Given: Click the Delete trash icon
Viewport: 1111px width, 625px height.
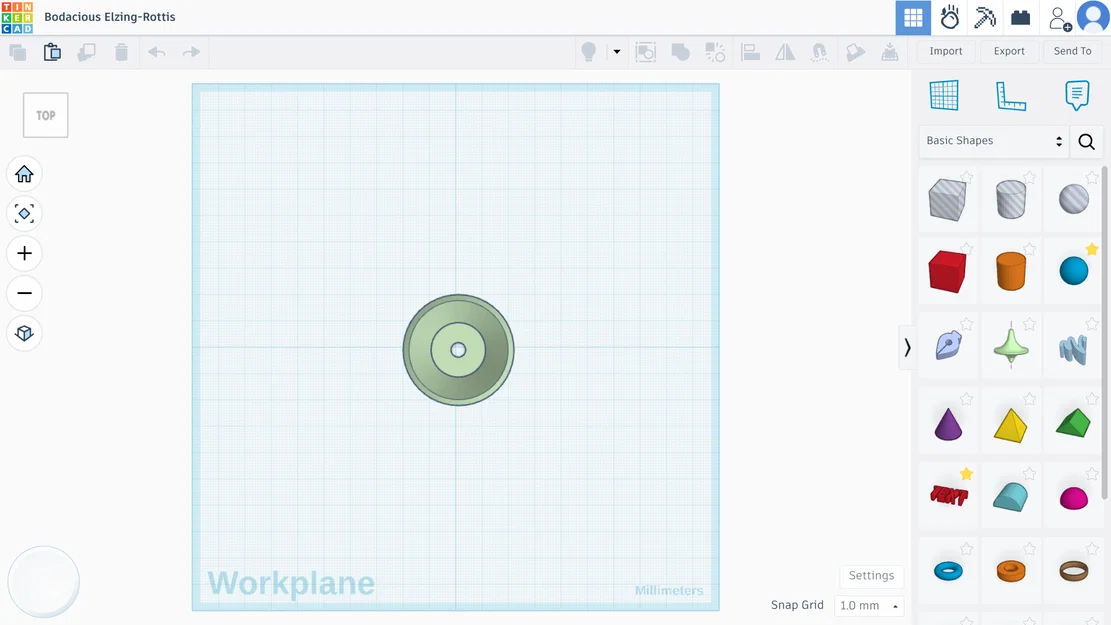Looking at the screenshot, I should [x=121, y=52].
